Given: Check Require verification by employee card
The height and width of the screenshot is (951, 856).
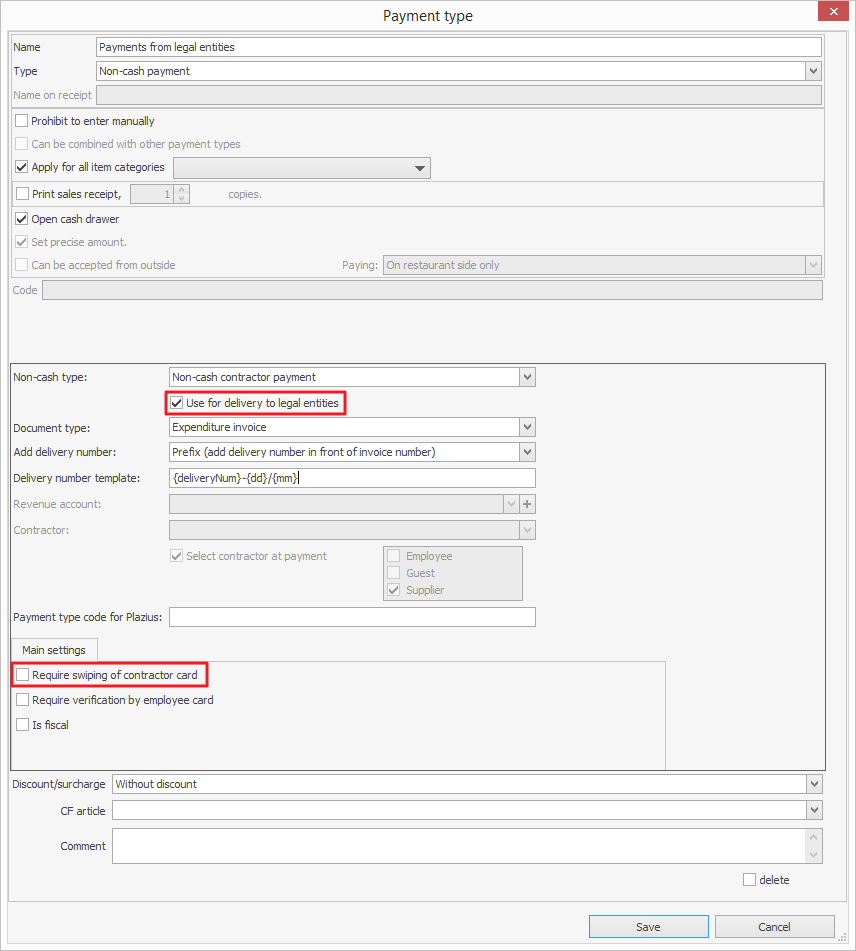Looking at the screenshot, I should 23,700.
